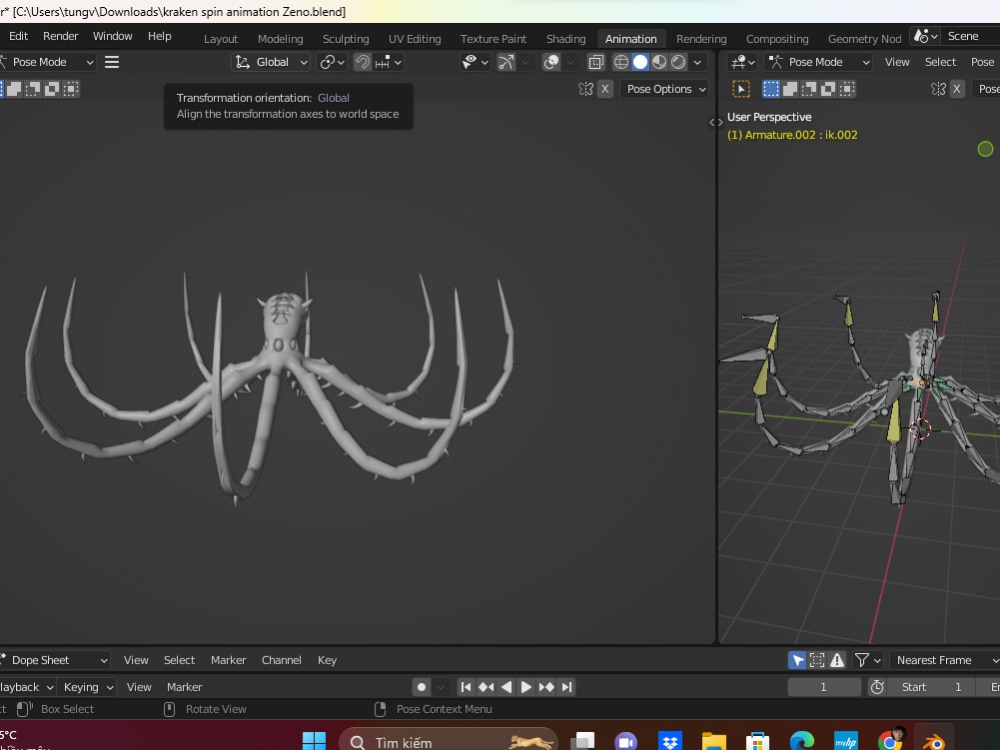Toggle viewport overlays in left viewport
The height and width of the screenshot is (750, 1000).
[551, 62]
